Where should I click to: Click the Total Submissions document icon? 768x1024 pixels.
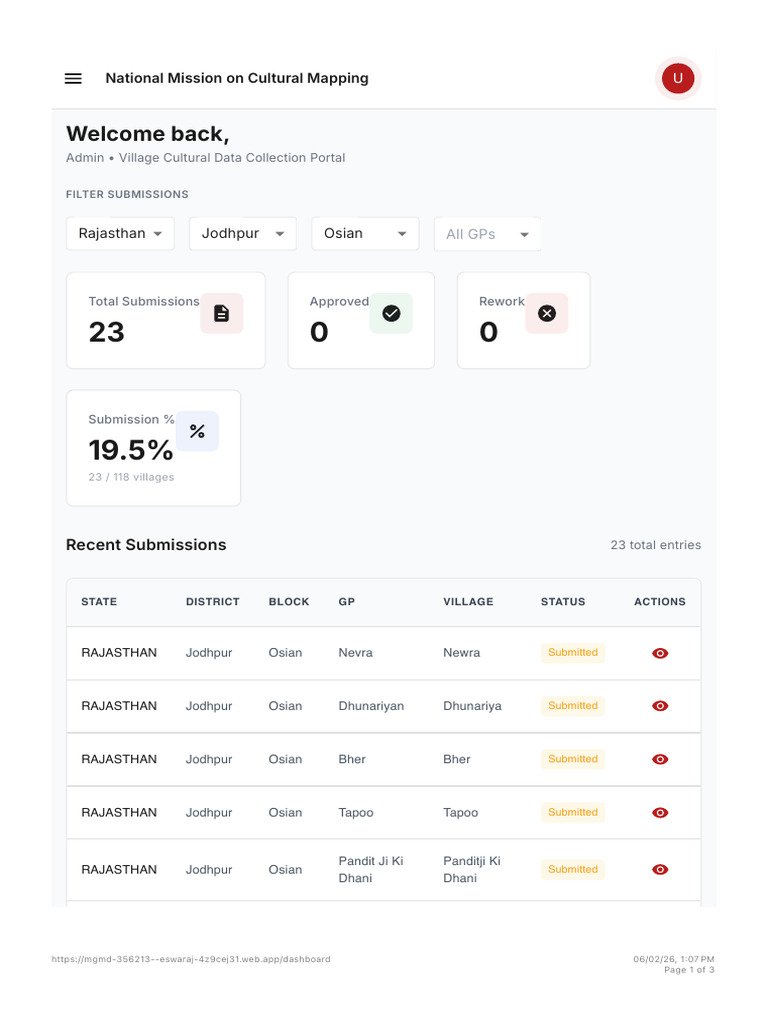pos(221,313)
